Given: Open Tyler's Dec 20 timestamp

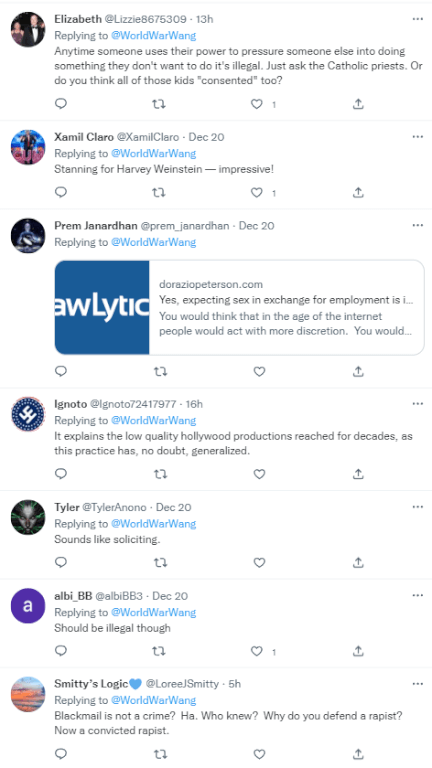Looking at the screenshot, I should click(173, 507).
